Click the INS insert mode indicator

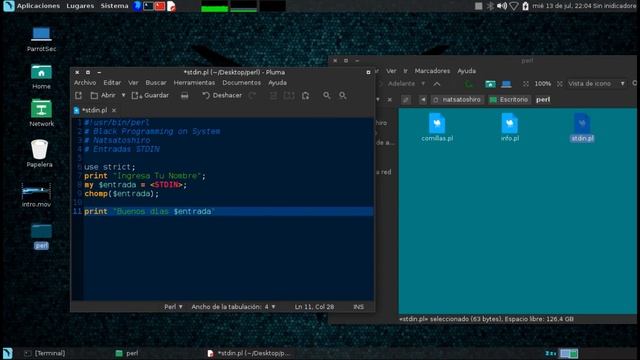(x=358, y=307)
